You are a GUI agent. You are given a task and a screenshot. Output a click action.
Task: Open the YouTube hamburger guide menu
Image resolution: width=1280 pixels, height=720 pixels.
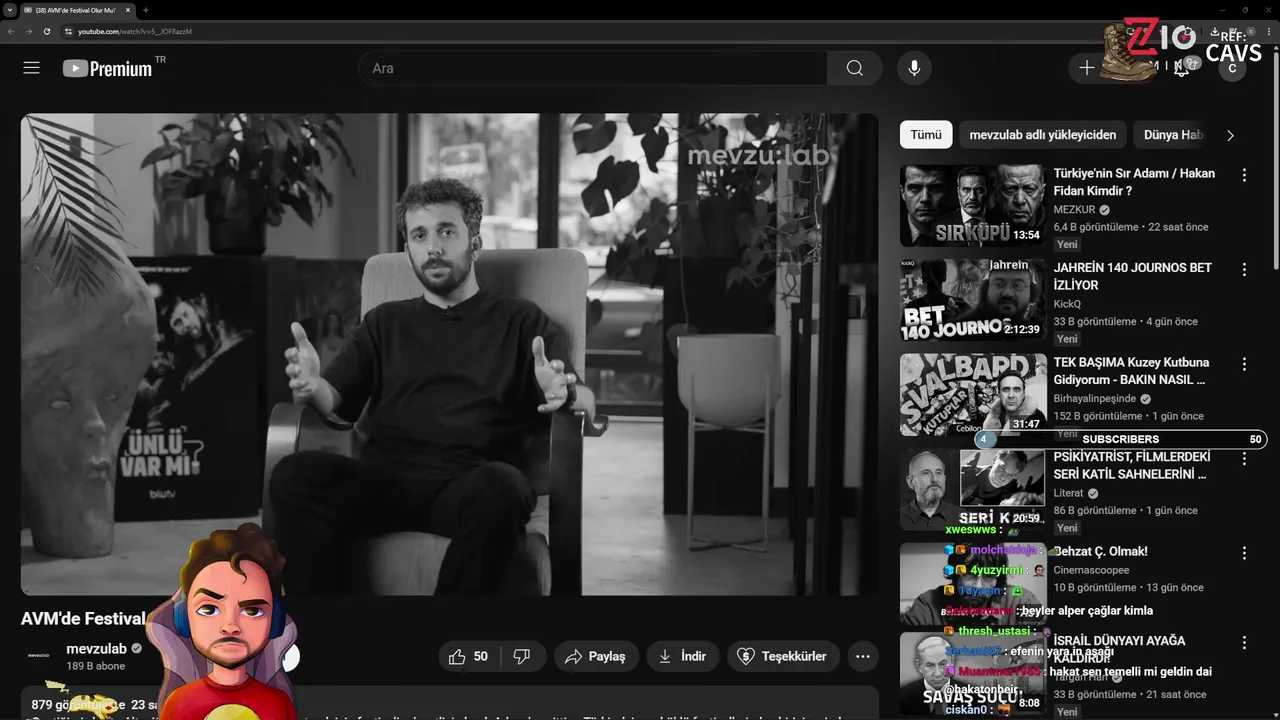tap(32, 68)
